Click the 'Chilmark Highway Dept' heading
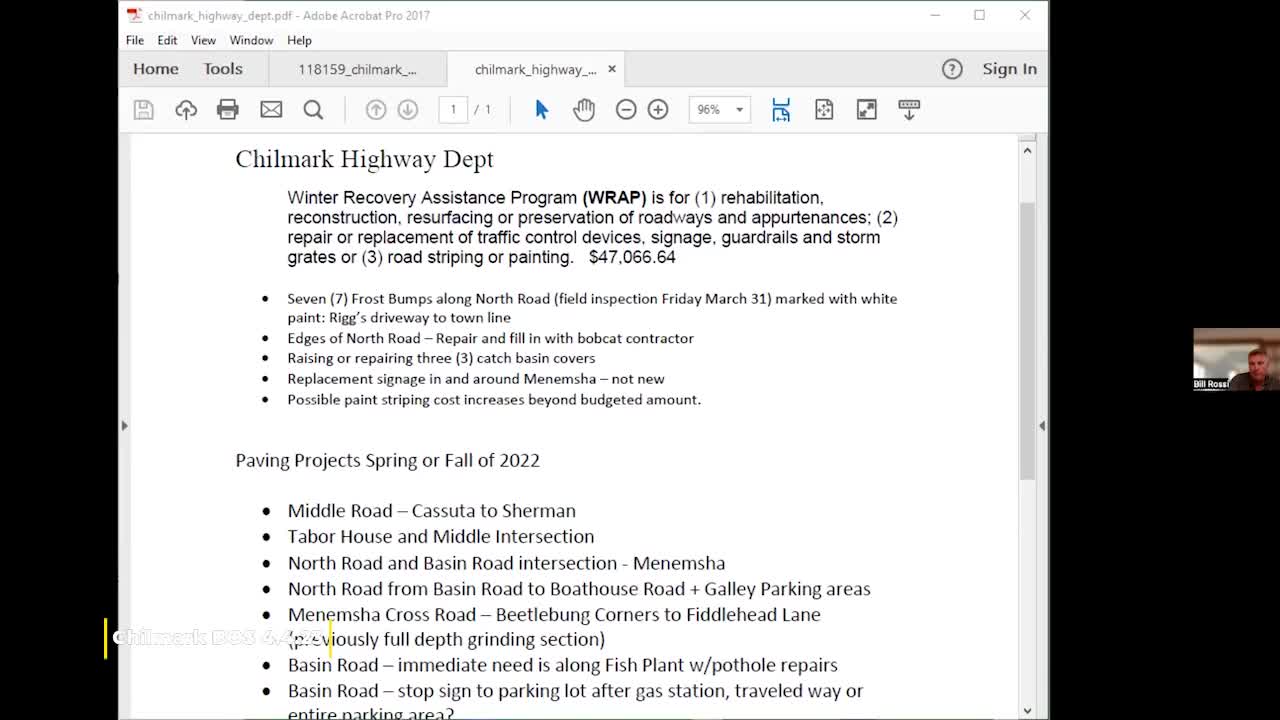The image size is (1280, 720). (365, 159)
